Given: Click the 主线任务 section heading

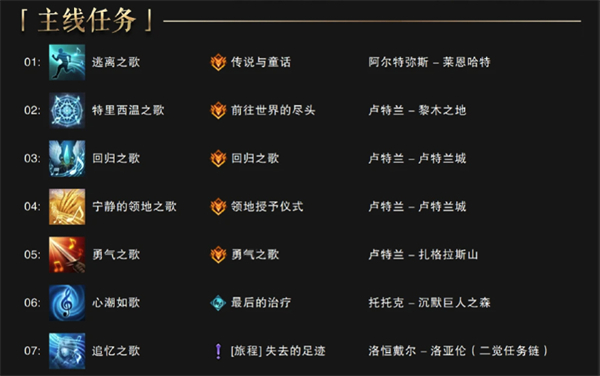Looking at the screenshot, I should pos(87,20).
